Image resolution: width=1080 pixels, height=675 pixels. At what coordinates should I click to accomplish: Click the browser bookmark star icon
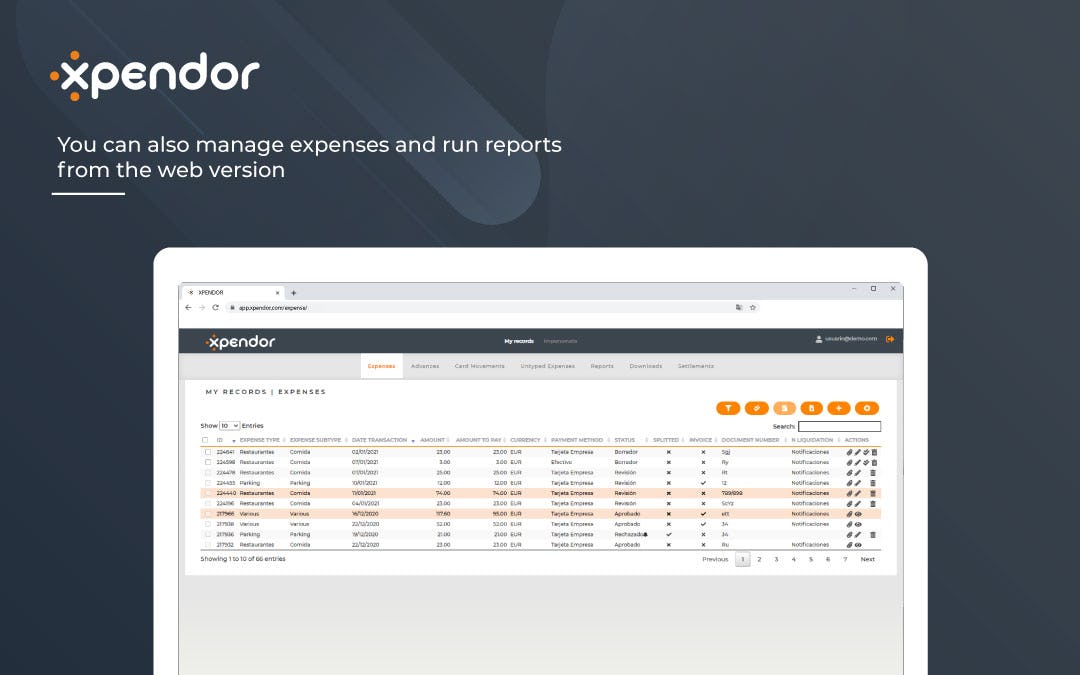tap(753, 308)
